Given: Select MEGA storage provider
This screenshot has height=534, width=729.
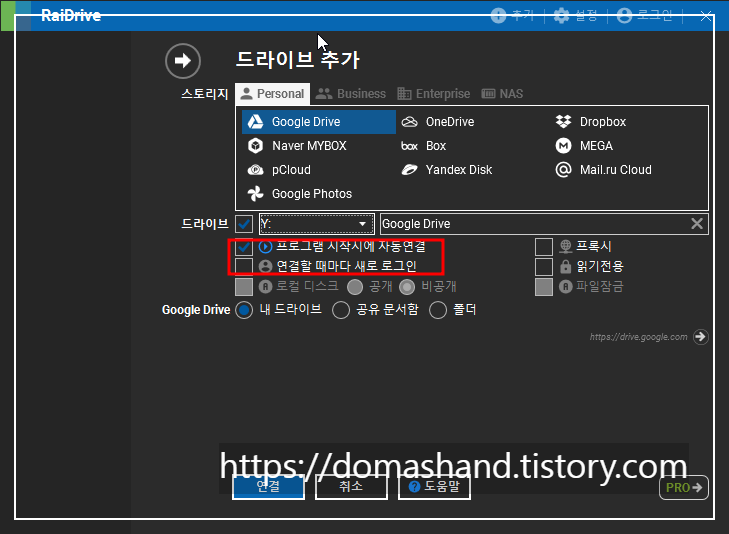Looking at the screenshot, I should click(x=584, y=146).
